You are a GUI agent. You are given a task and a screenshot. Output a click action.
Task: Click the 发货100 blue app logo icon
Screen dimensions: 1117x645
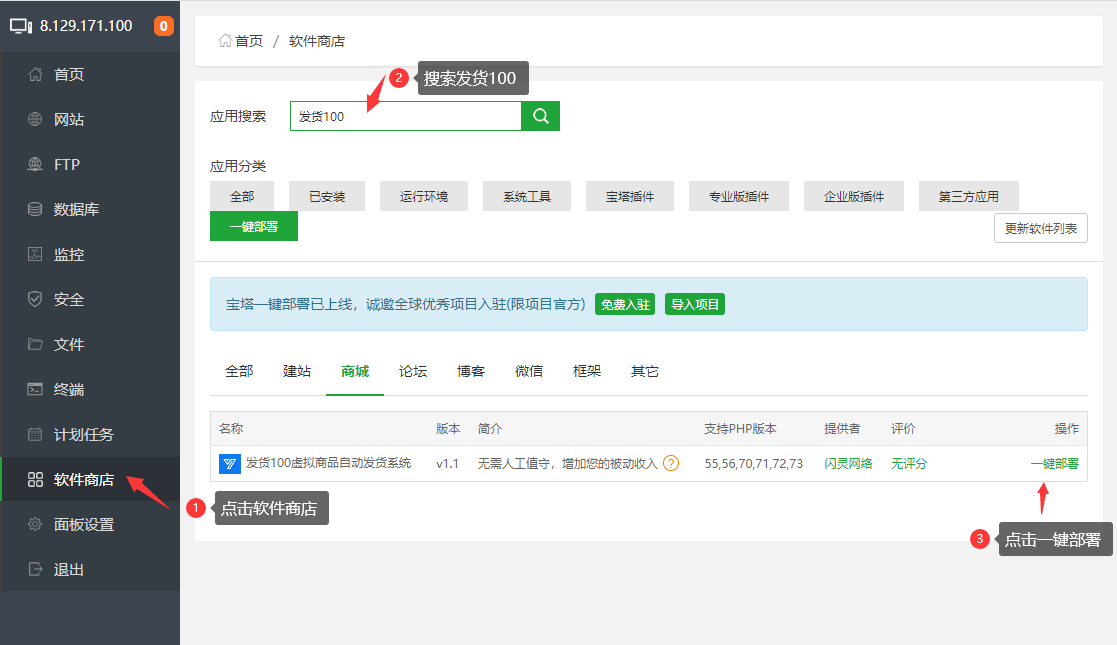point(229,464)
